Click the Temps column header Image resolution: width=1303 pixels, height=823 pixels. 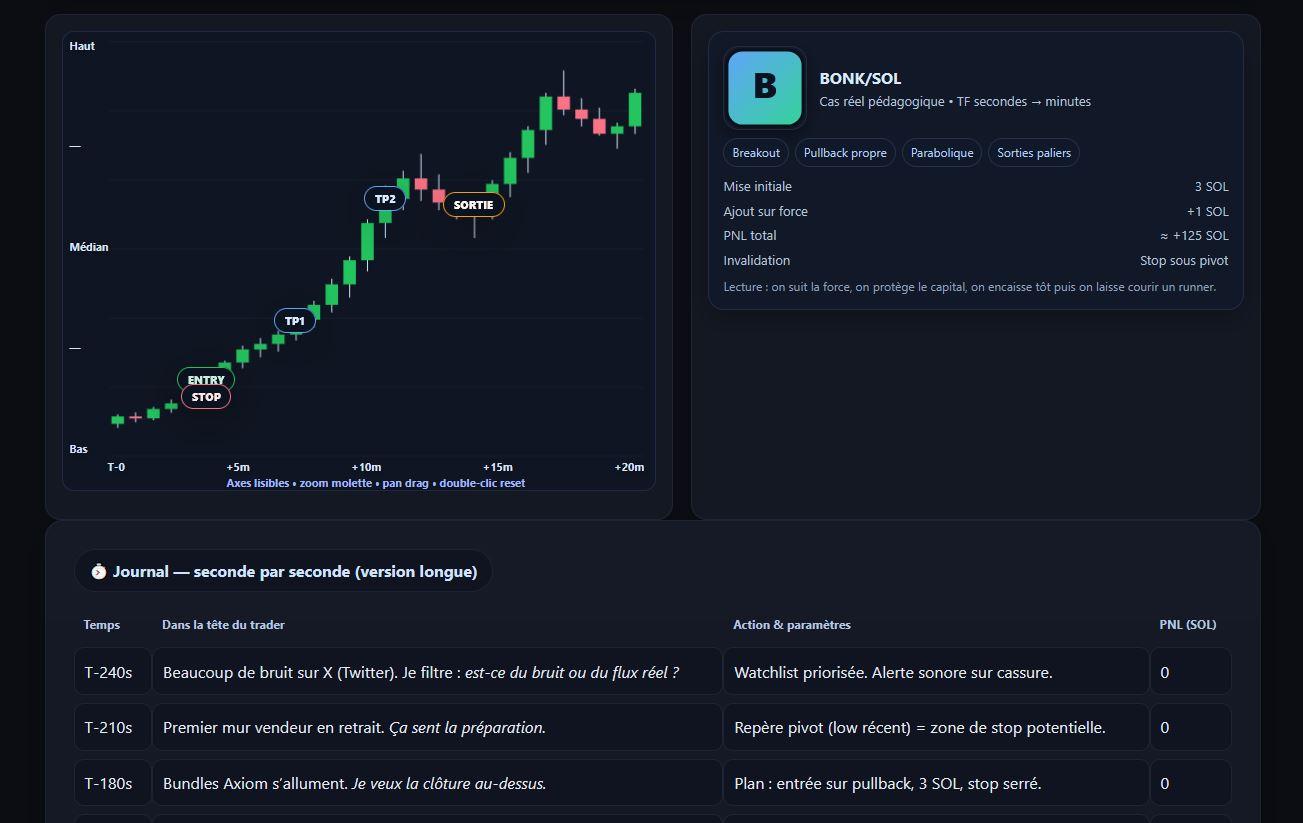pyautogui.click(x=102, y=625)
